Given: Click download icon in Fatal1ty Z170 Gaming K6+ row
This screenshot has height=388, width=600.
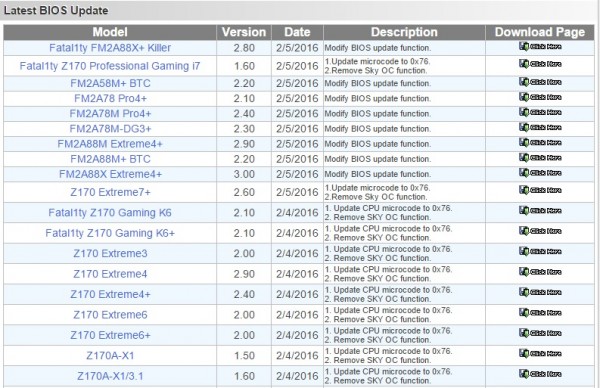Looking at the screenshot, I should click(540, 231).
